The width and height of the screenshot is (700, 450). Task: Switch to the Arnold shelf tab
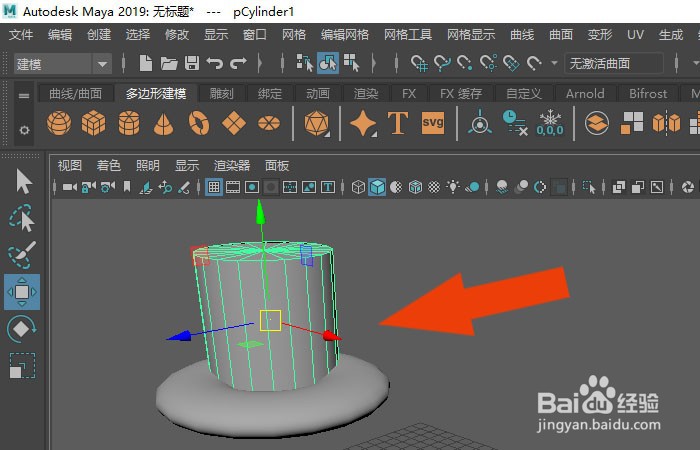coord(585,94)
